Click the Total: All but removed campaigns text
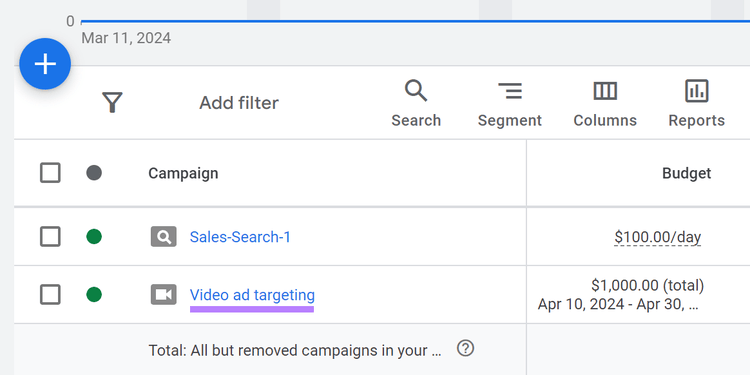The image size is (750, 375). 295,351
